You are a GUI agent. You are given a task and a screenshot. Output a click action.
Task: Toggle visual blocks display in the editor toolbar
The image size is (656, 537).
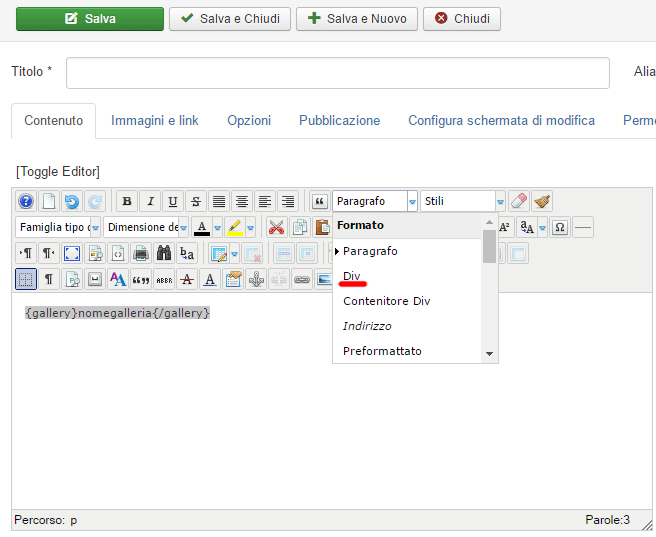click(x=26, y=279)
